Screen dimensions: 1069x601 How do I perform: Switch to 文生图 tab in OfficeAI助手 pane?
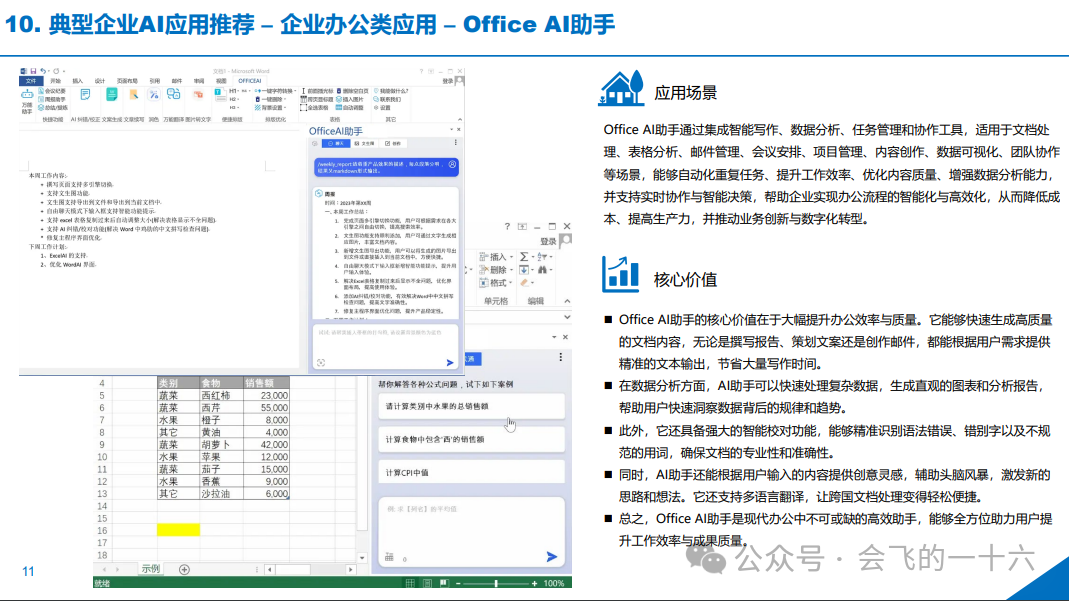pyautogui.click(x=365, y=143)
